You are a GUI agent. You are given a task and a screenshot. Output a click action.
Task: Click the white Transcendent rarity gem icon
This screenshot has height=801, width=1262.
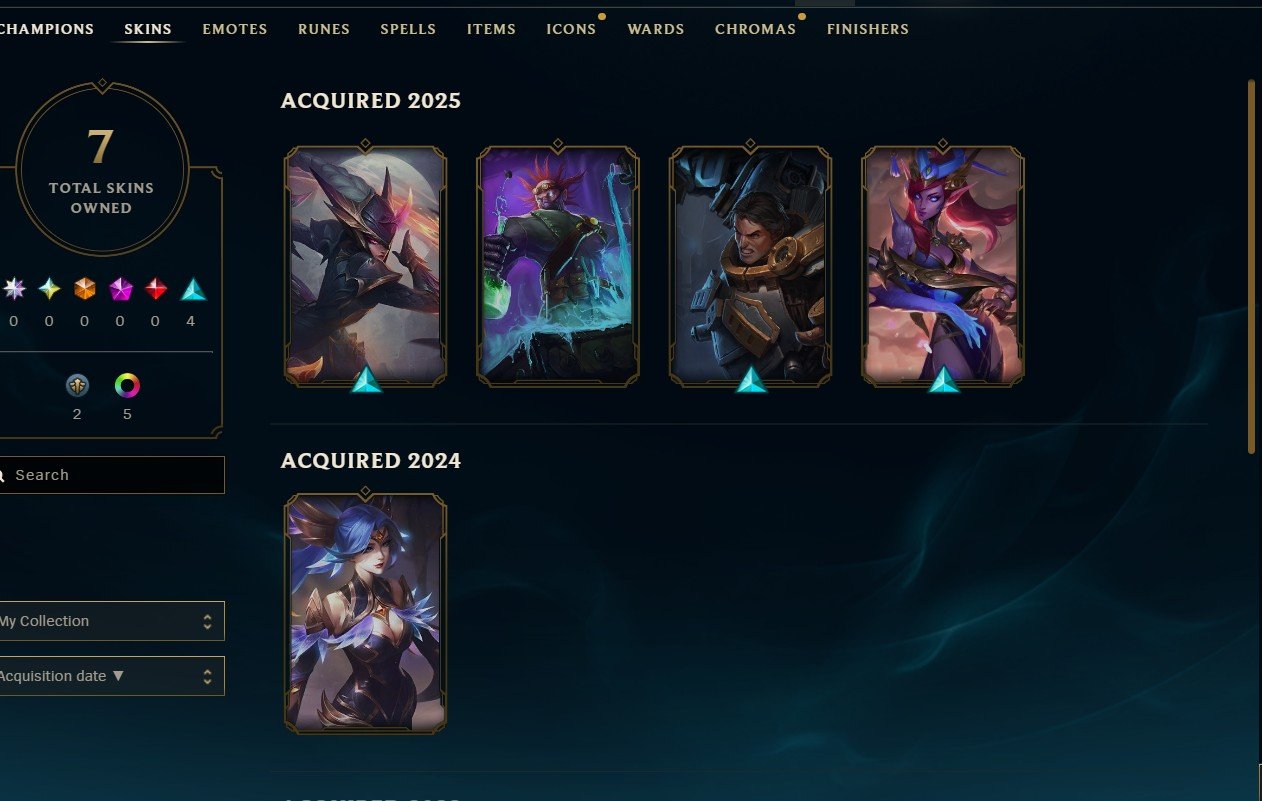[x=14, y=290]
